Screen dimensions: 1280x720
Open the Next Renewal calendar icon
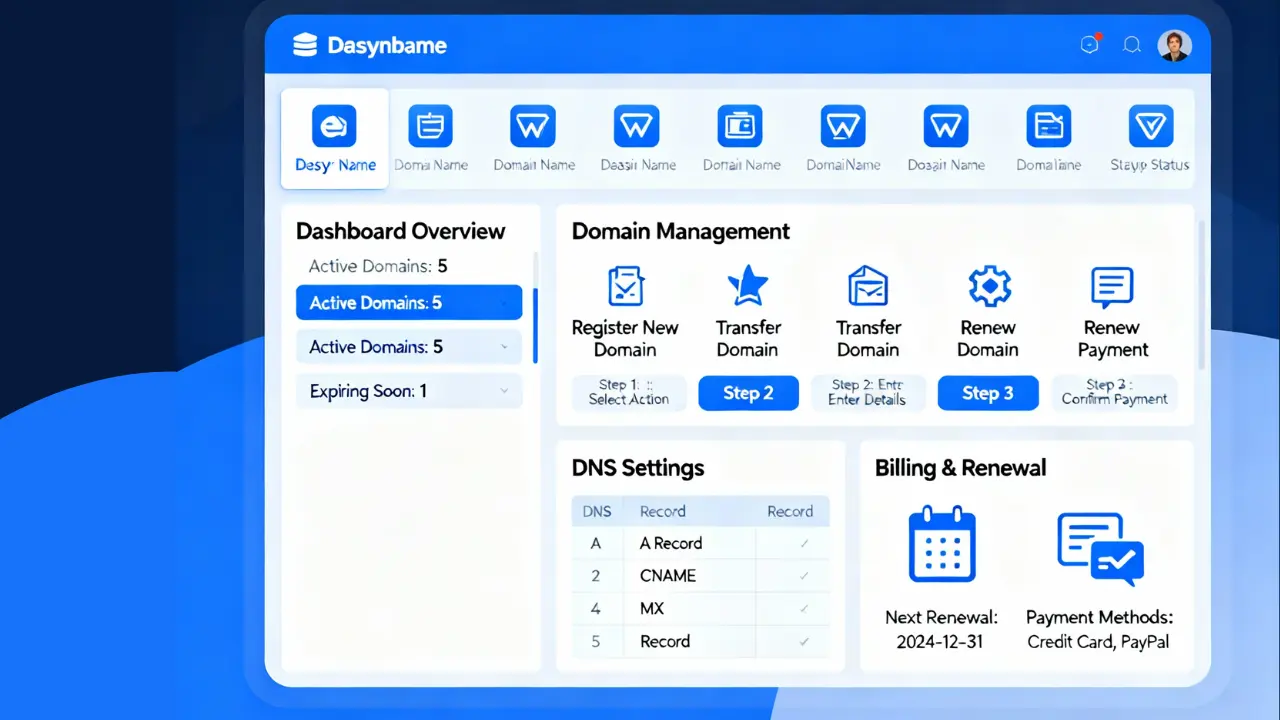pos(941,544)
